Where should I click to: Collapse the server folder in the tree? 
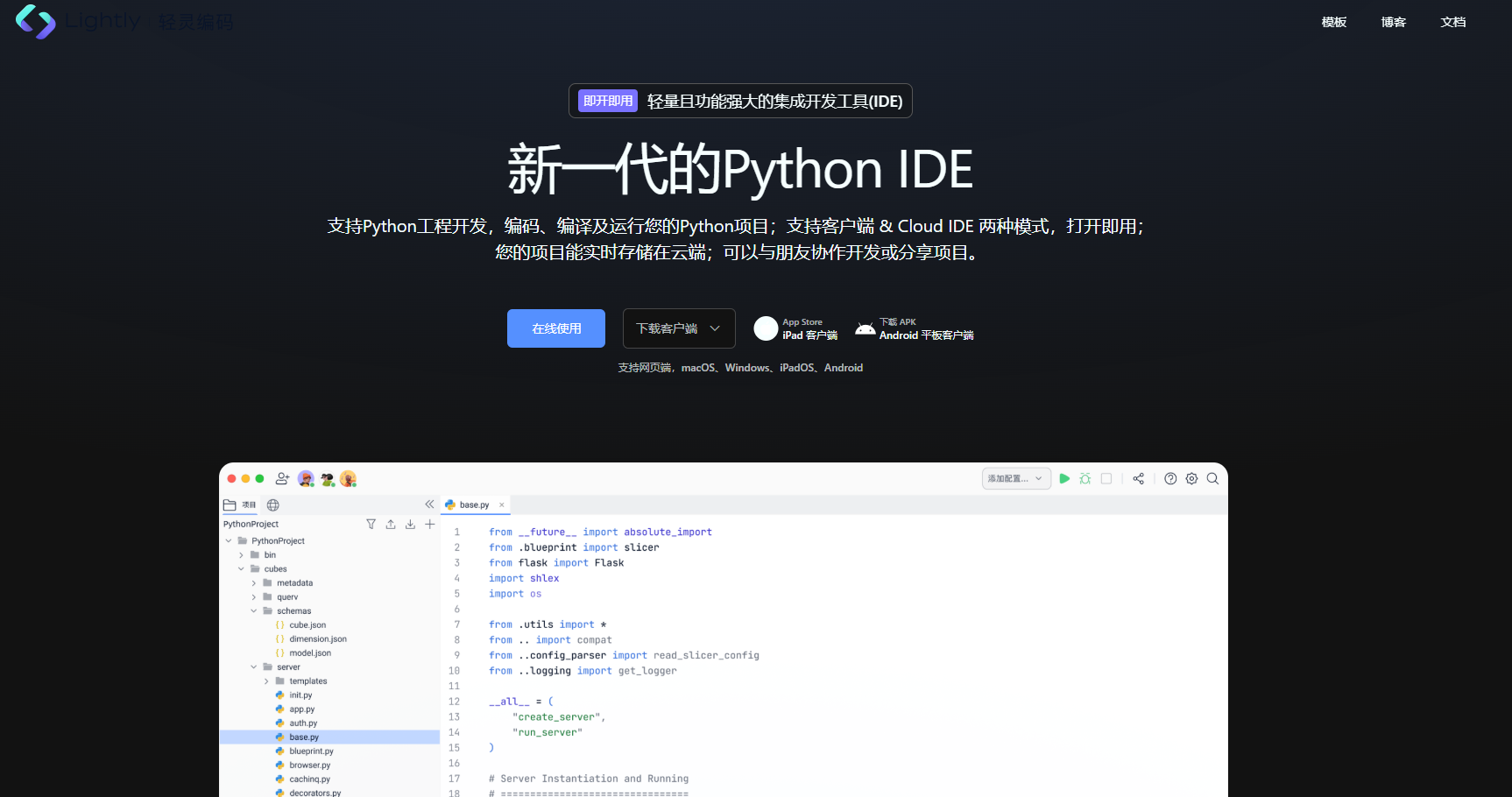point(253,667)
